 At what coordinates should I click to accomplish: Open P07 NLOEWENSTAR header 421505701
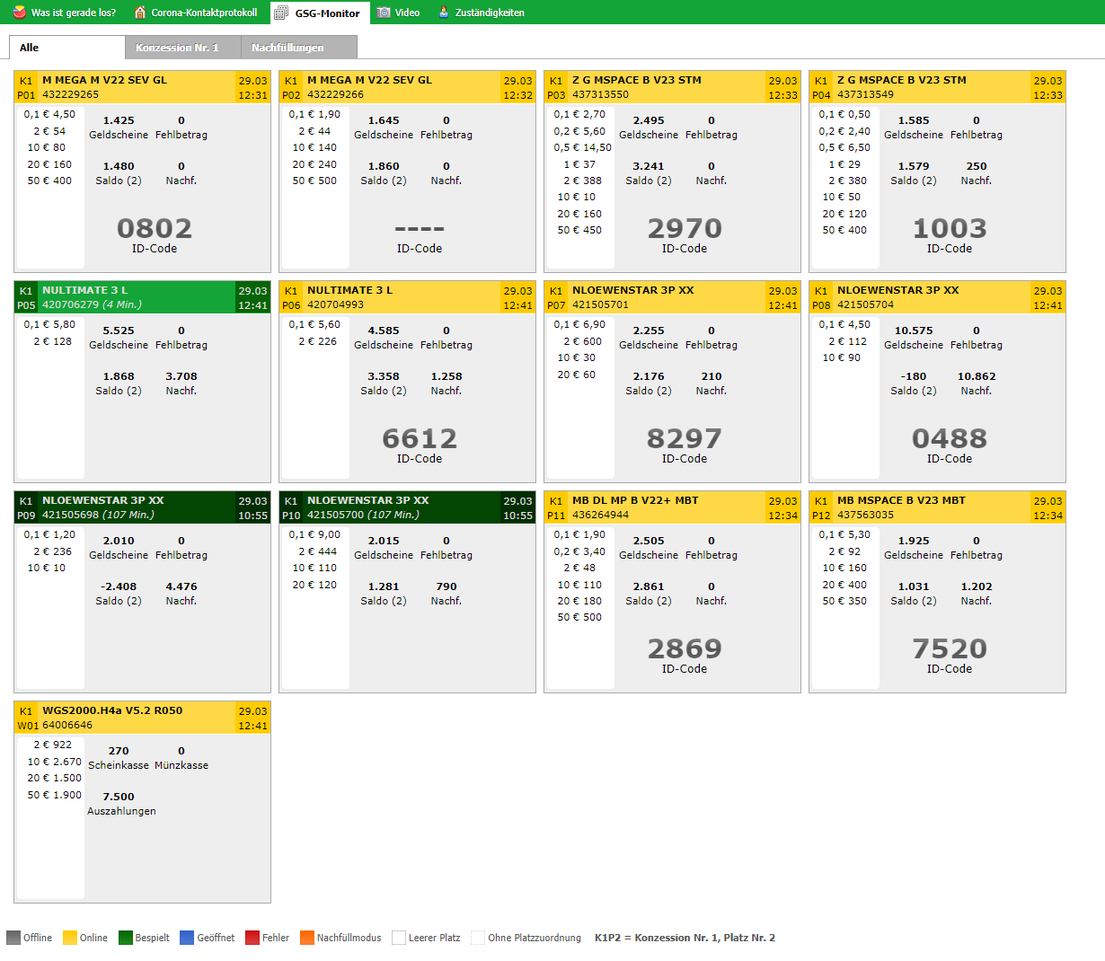[x=672, y=297]
